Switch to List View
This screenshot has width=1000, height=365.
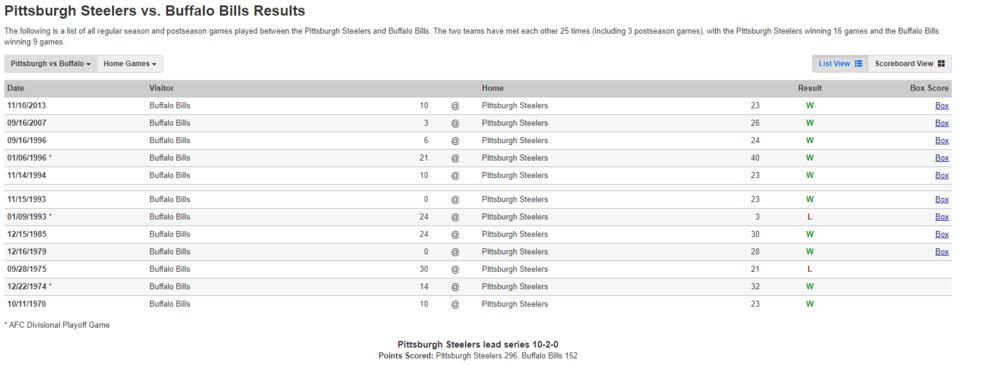[x=840, y=64]
